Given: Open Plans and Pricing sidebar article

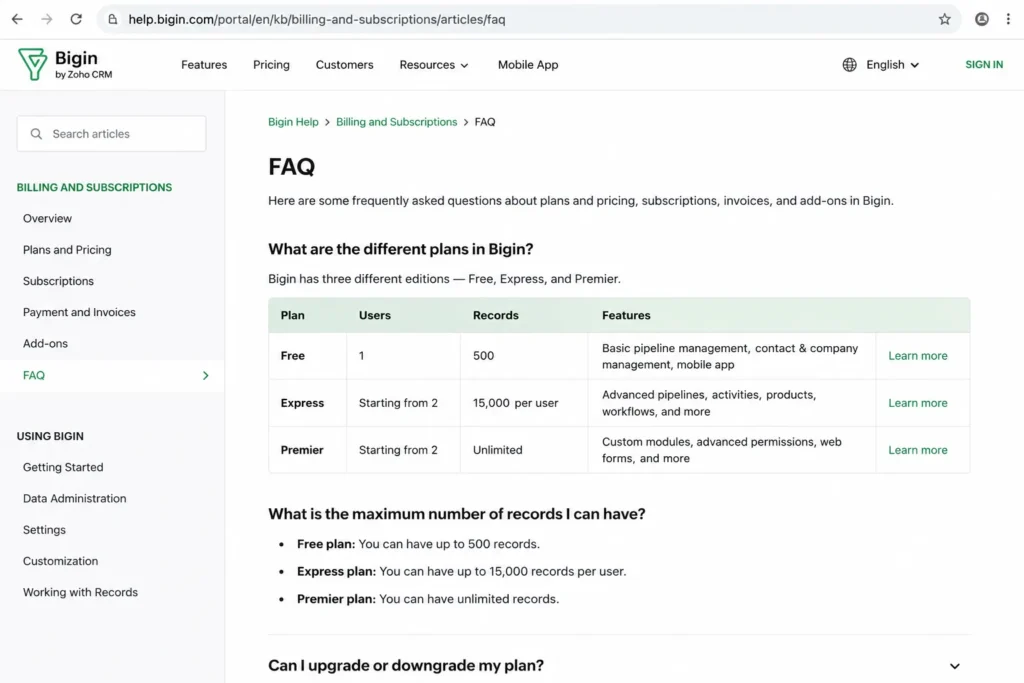Looking at the screenshot, I should coord(67,250).
